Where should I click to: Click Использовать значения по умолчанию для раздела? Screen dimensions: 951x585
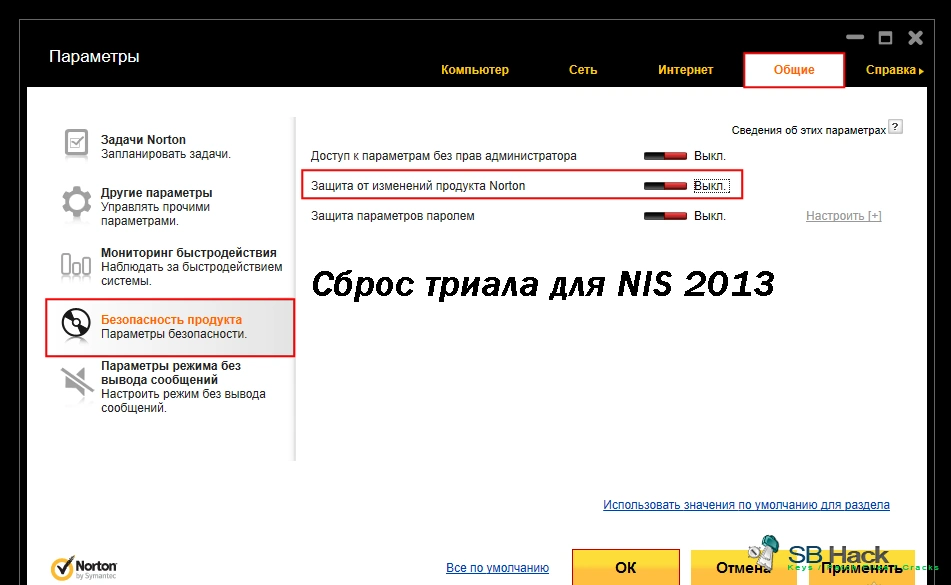tap(746, 504)
